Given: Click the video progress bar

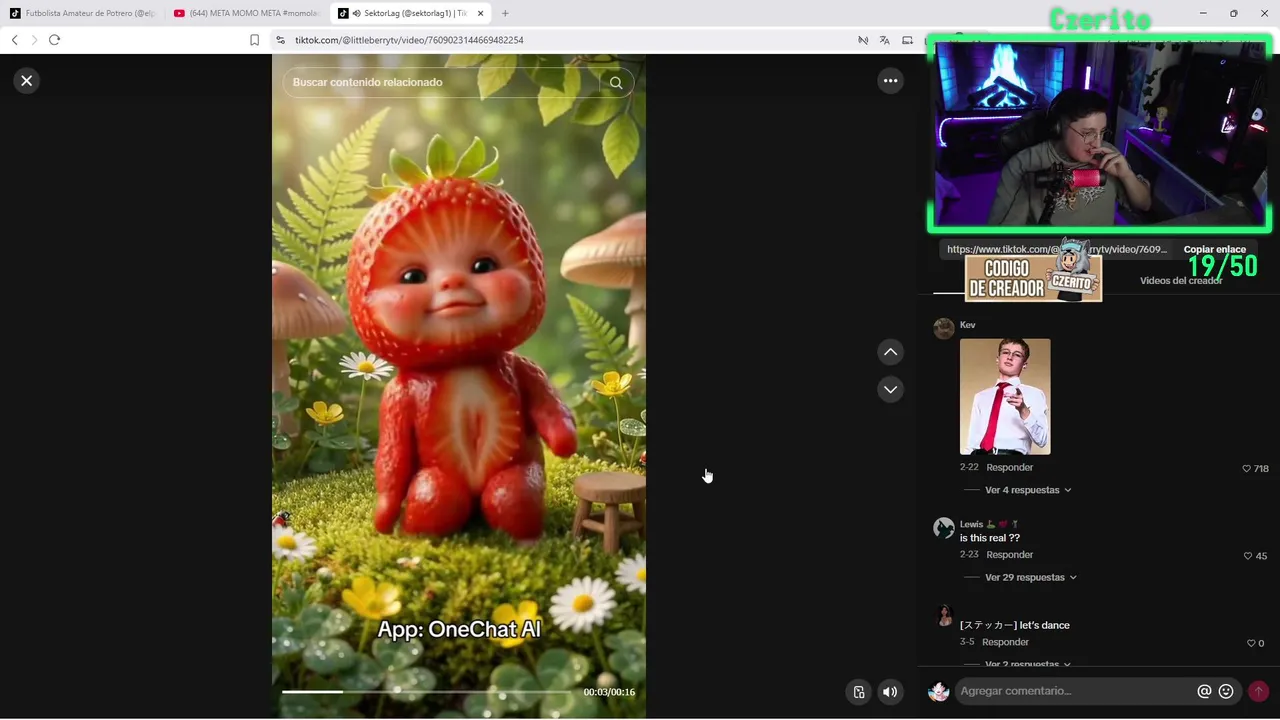Looking at the screenshot, I should (x=429, y=692).
